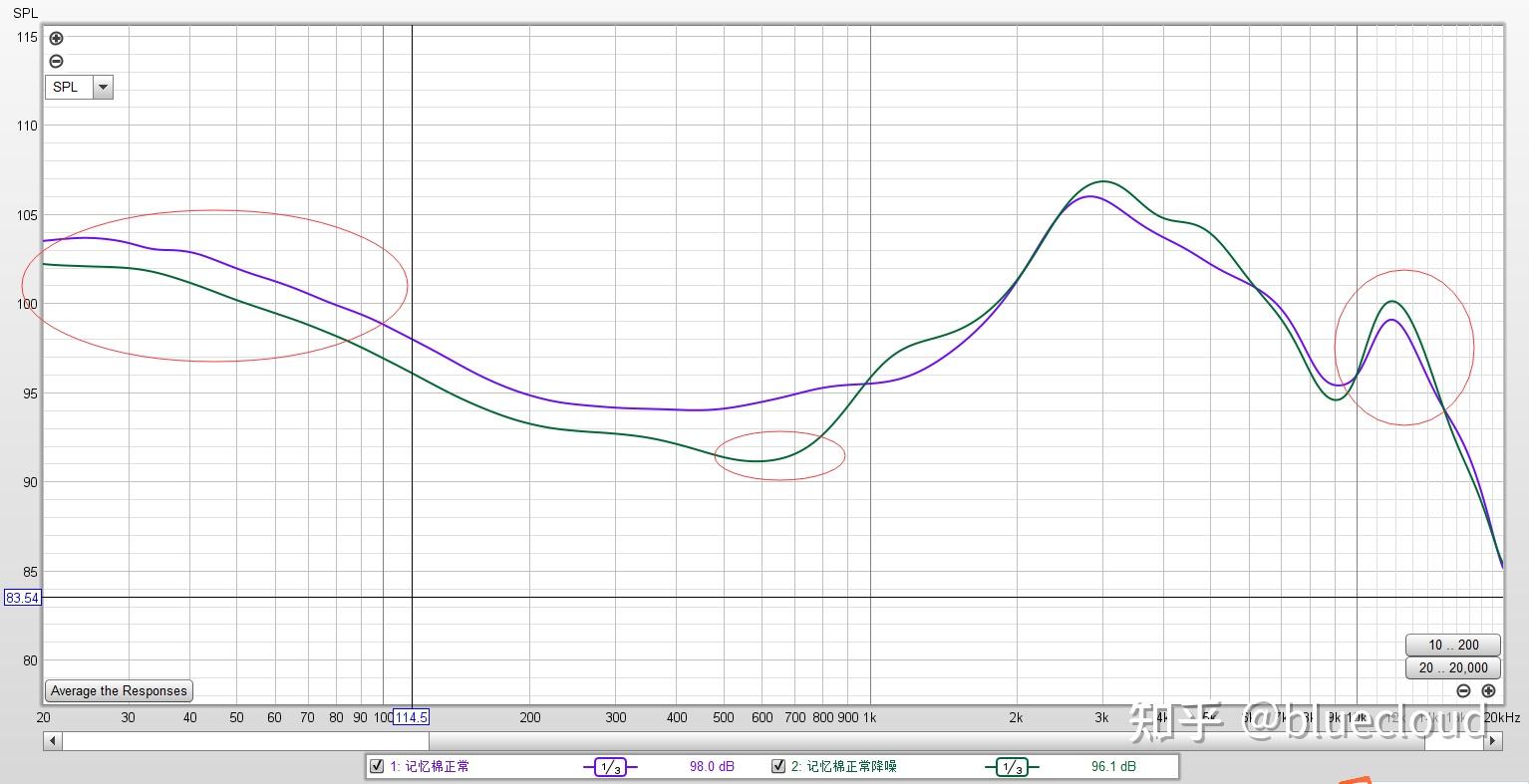The width and height of the screenshot is (1529, 784).
Task: Uncheck trace 1: 记忆棉正常
Action: click(x=377, y=766)
